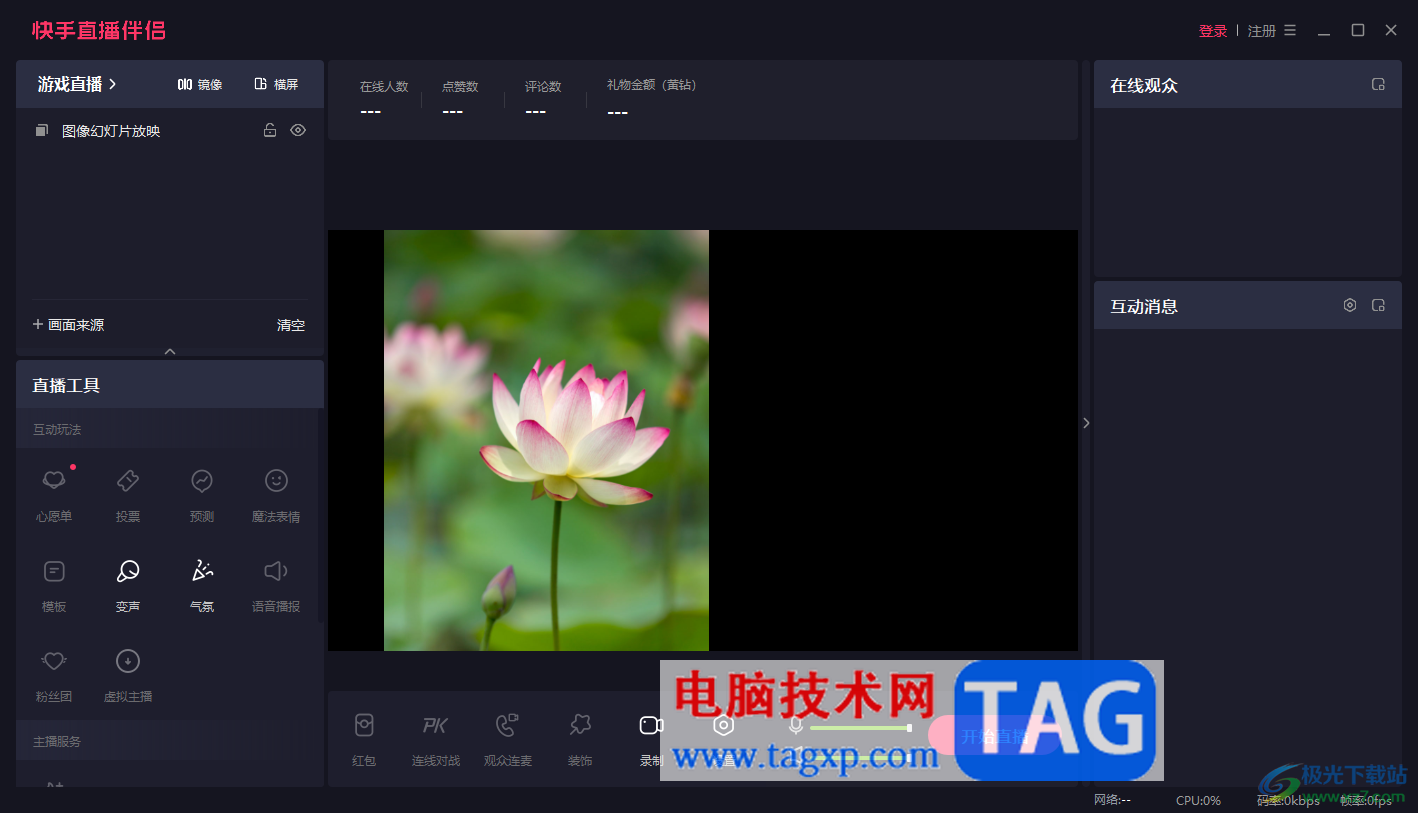Open the 装饰 decoration tool
The height and width of the screenshot is (813, 1418).
580,739
